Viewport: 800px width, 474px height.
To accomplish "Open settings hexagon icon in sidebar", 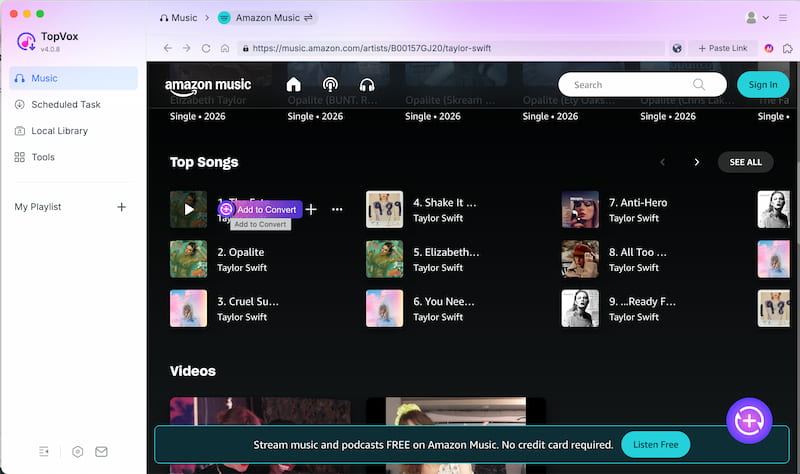I will [78, 452].
